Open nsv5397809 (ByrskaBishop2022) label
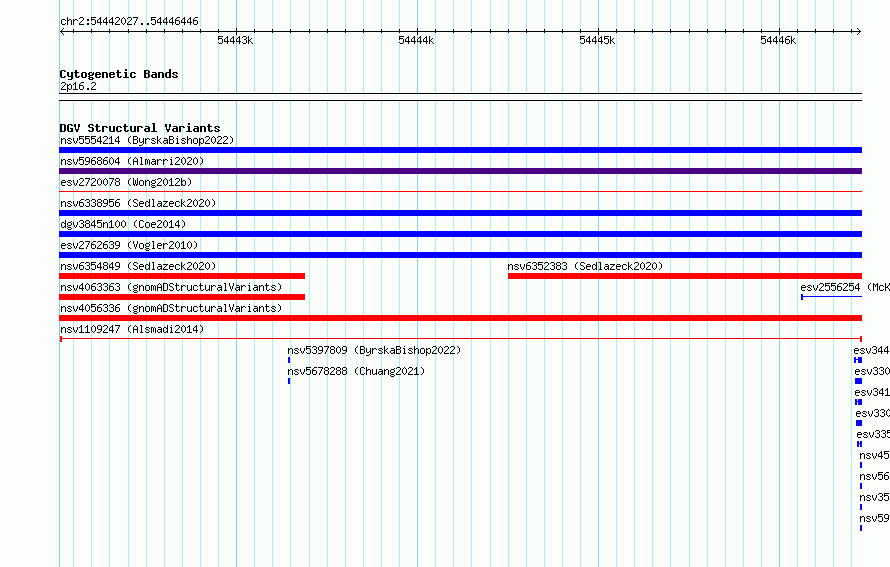890x567 pixels. pyautogui.click(x=374, y=350)
